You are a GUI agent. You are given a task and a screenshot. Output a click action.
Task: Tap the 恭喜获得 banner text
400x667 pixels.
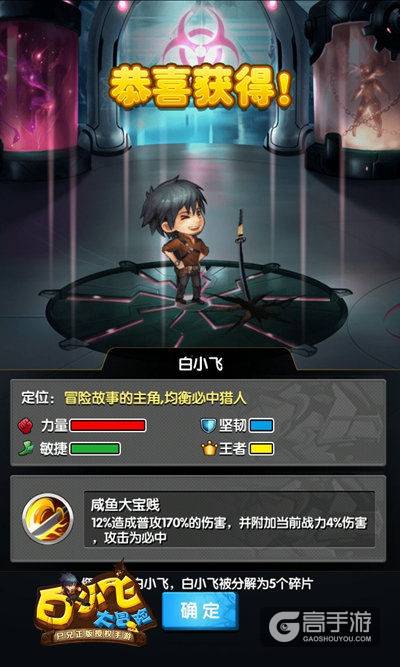click(x=200, y=88)
